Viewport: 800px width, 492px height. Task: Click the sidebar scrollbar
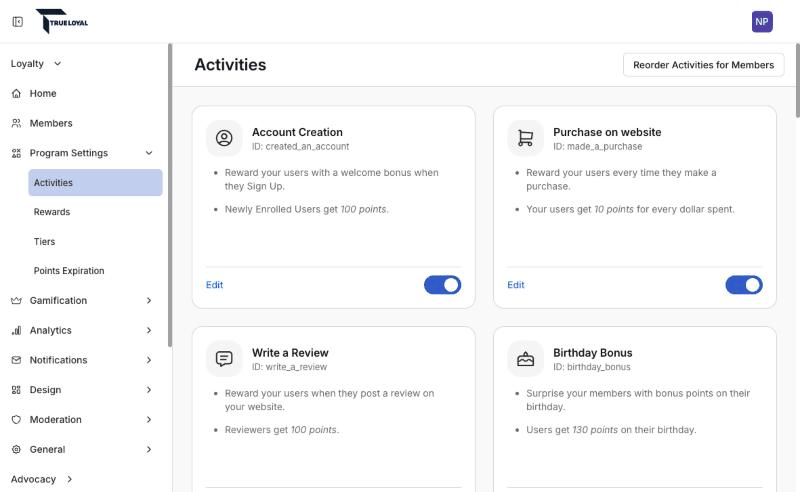pyautogui.click(x=170, y=195)
